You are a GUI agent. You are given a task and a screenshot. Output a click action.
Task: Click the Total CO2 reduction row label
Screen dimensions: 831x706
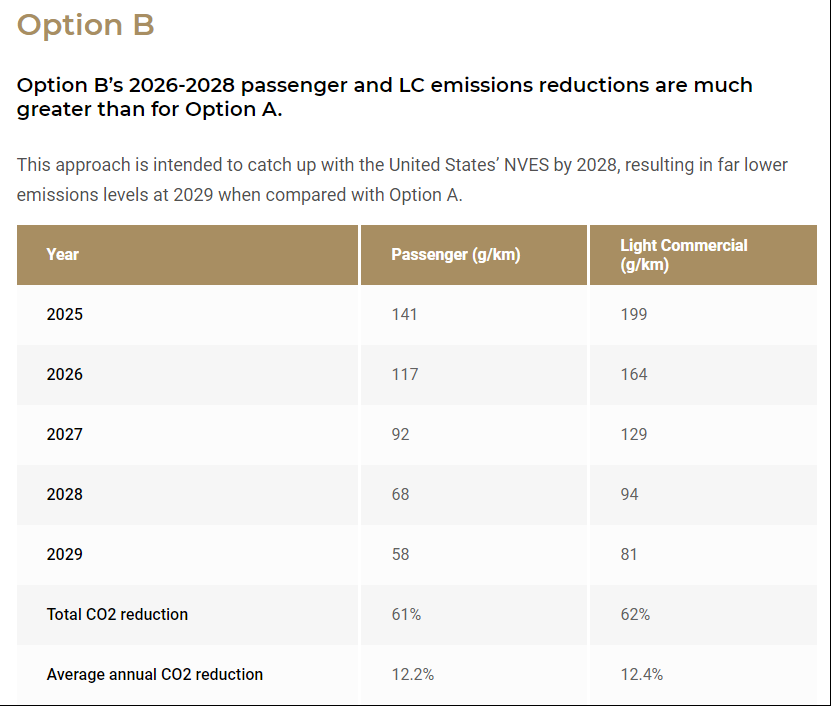(117, 614)
